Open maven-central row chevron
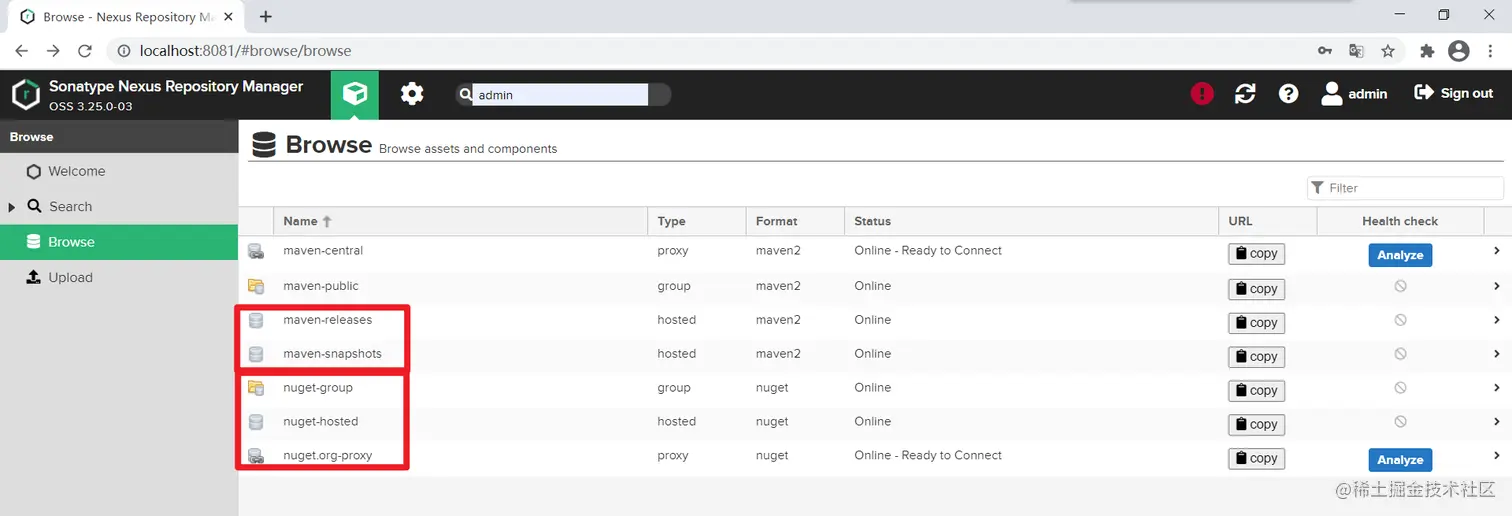The height and width of the screenshot is (516, 1512). [1497, 251]
